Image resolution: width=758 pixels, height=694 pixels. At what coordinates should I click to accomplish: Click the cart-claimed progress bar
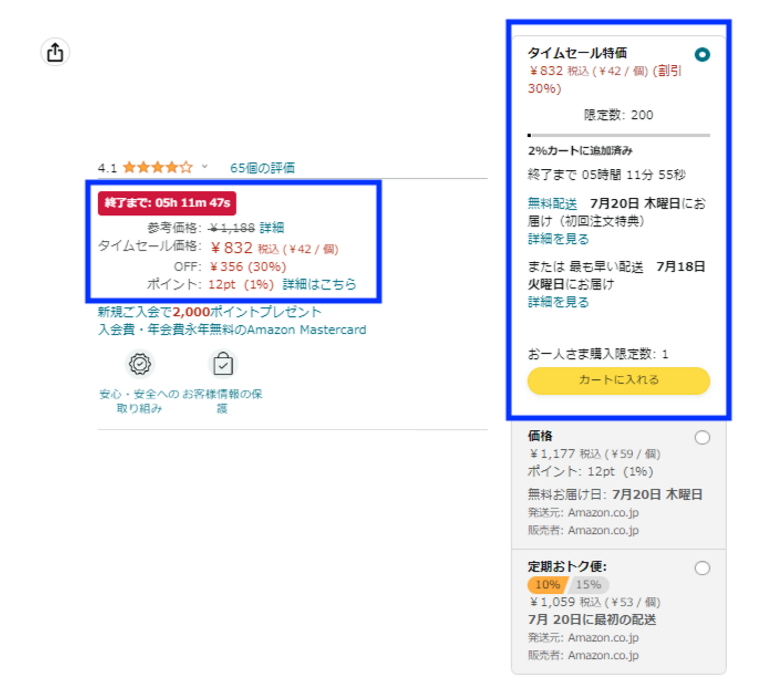[618, 134]
